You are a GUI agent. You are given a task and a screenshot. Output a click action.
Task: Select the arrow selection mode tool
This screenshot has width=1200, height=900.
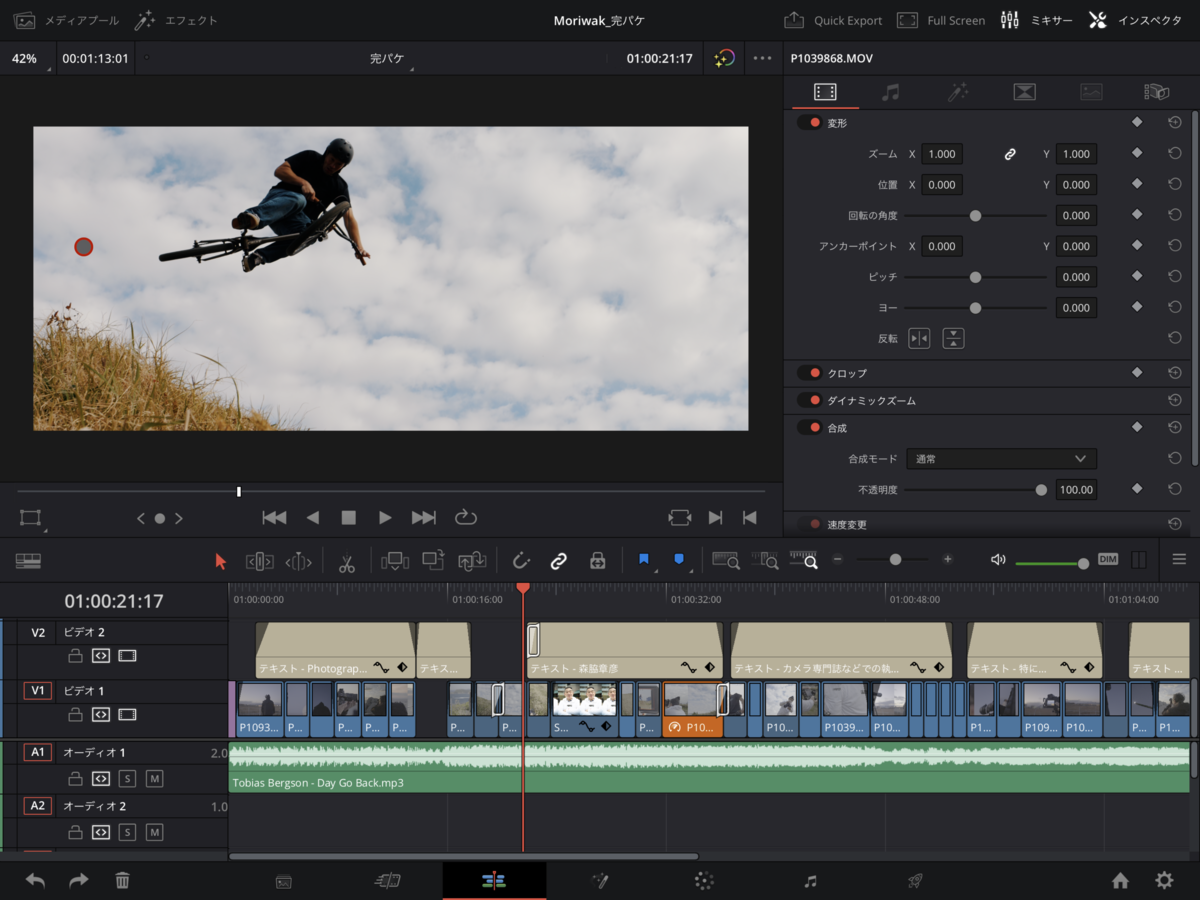(x=221, y=561)
